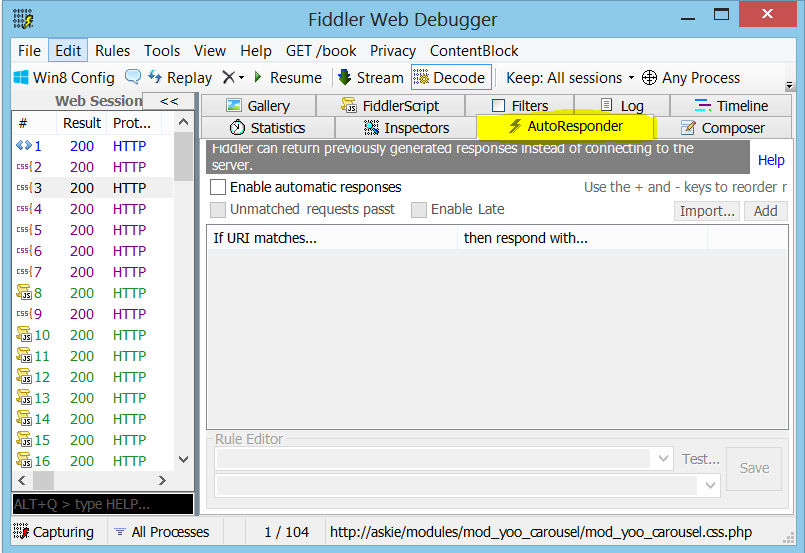The width and height of the screenshot is (805, 553).
Task: Click the horizontal scrollbar thumb in sessions
Action: [x=44, y=481]
